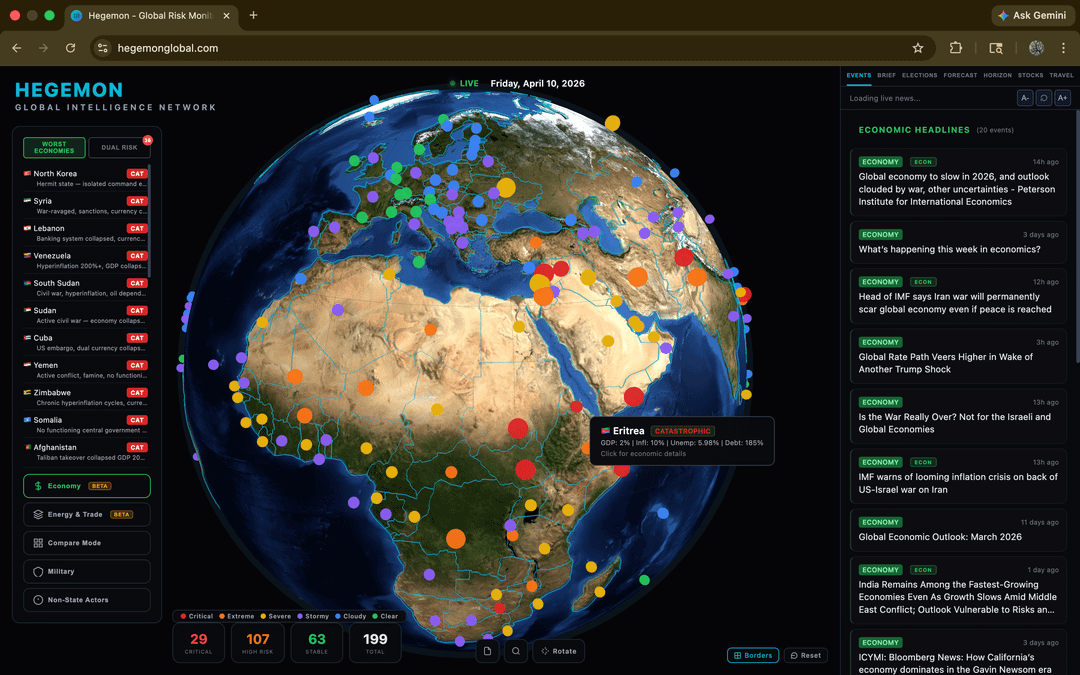Switch to the Elections tab
This screenshot has height=675, width=1080.
click(x=919, y=75)
